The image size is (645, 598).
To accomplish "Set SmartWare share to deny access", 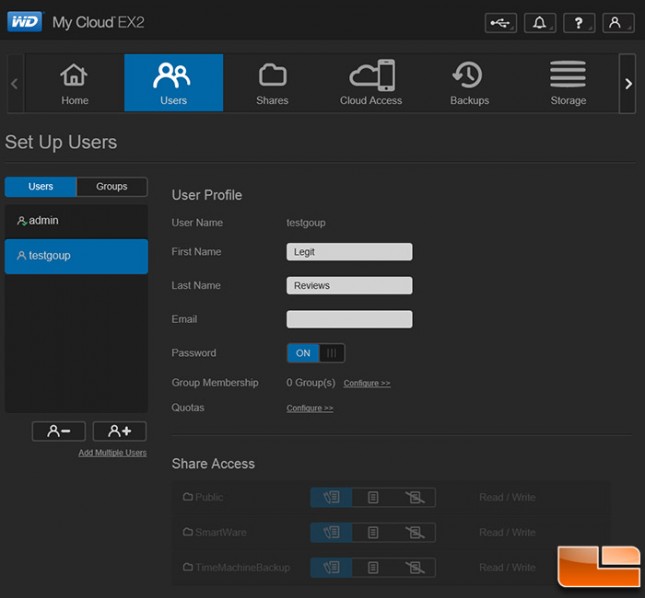I will click(x=415, y=533).
